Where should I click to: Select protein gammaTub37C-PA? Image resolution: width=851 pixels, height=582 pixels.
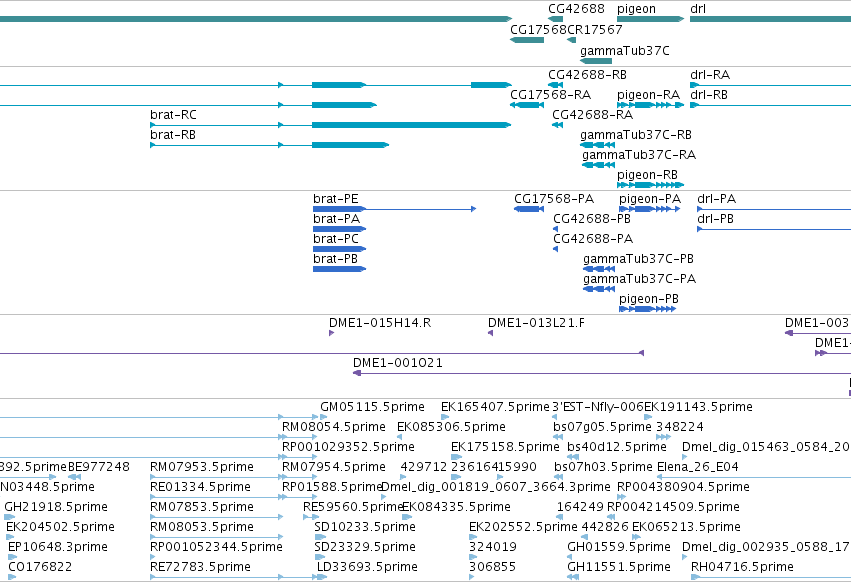[x=639, y=280]
